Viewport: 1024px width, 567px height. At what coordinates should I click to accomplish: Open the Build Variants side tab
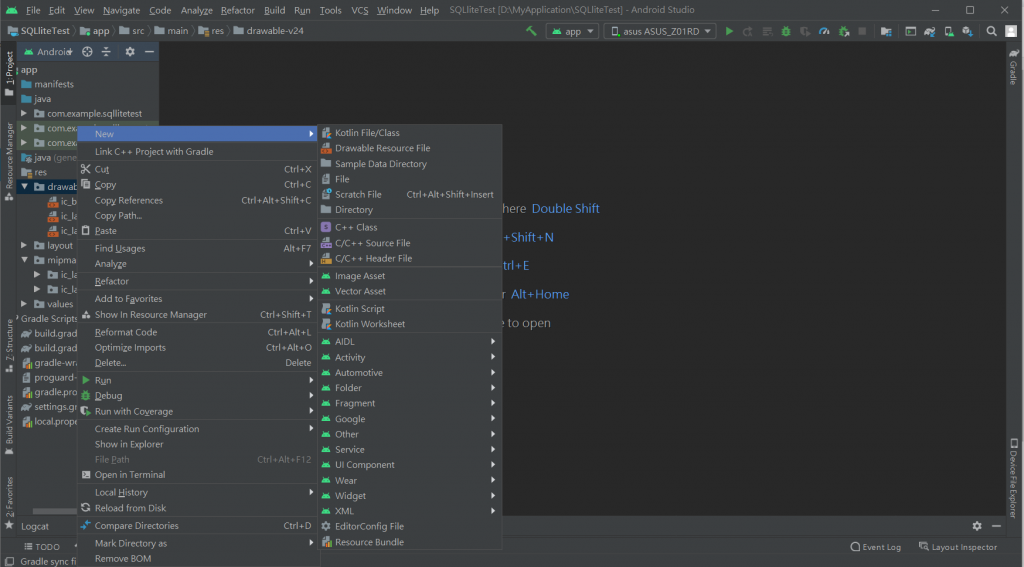point(9,425)
